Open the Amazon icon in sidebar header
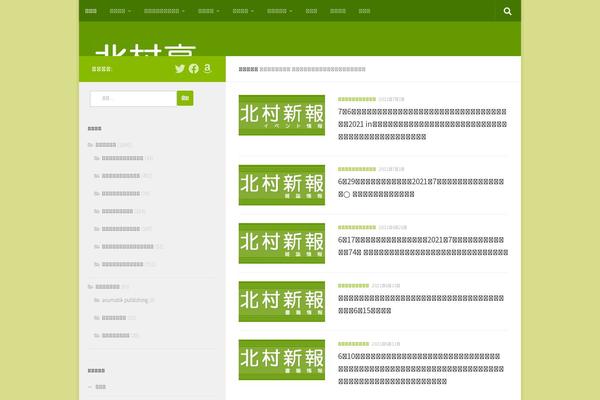 point(207,69)
